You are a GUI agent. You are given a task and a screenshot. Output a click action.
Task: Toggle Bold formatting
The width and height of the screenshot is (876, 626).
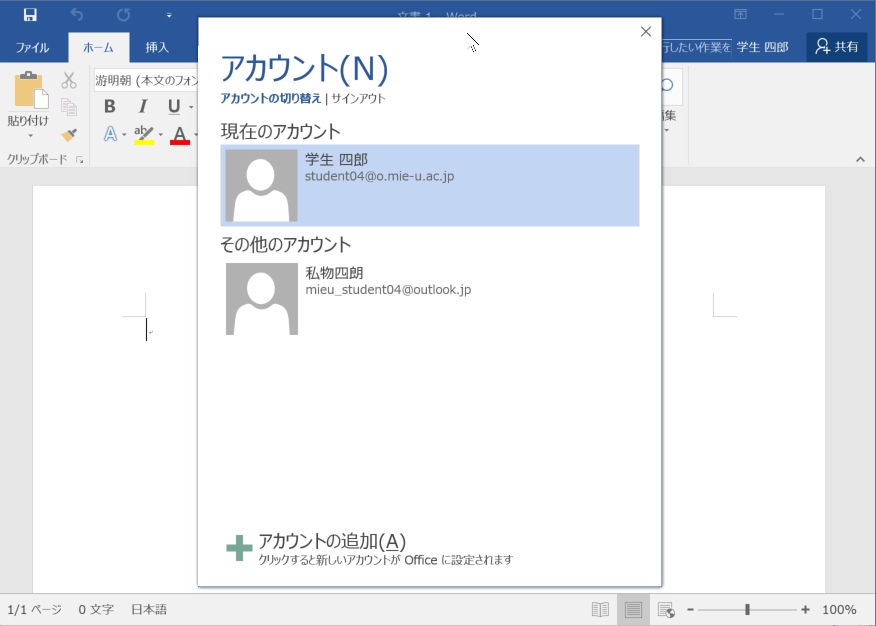(110, 106)
